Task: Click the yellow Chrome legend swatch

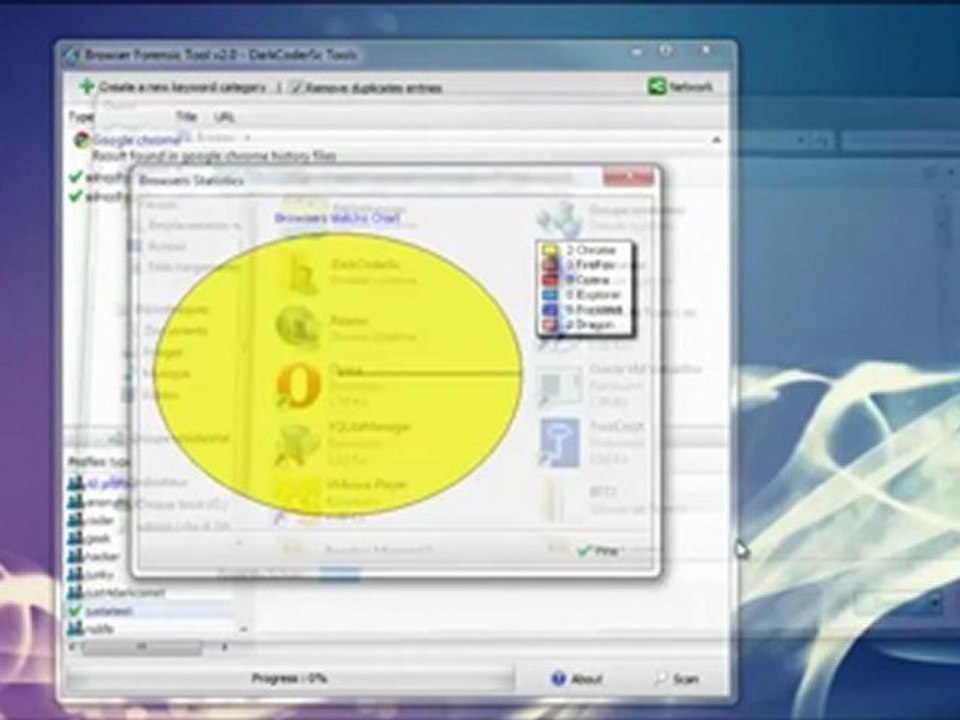Action: tap(550, 250)
